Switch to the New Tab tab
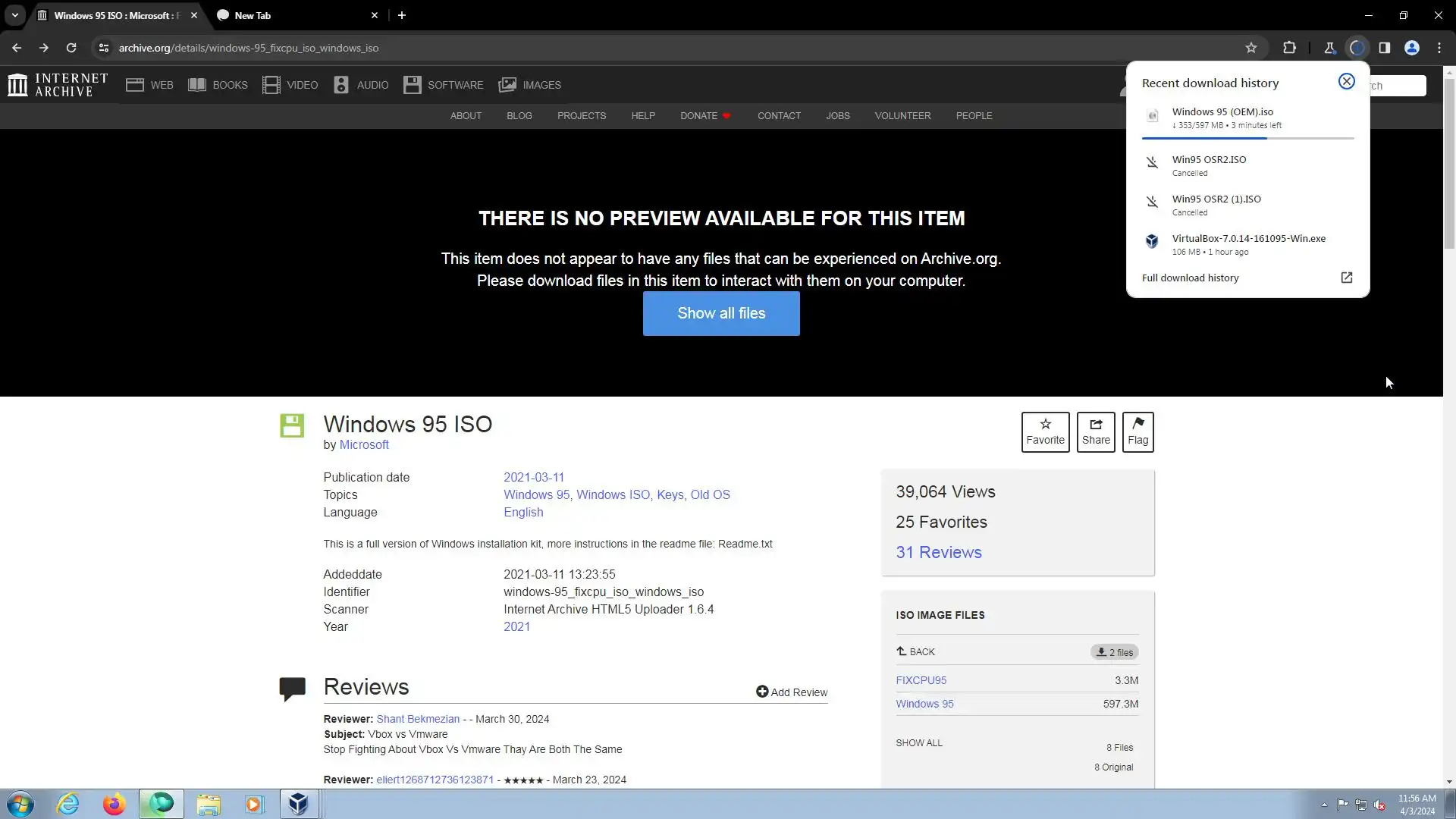1456x819 pixels. pyautogui.click(x=253, y=15)
